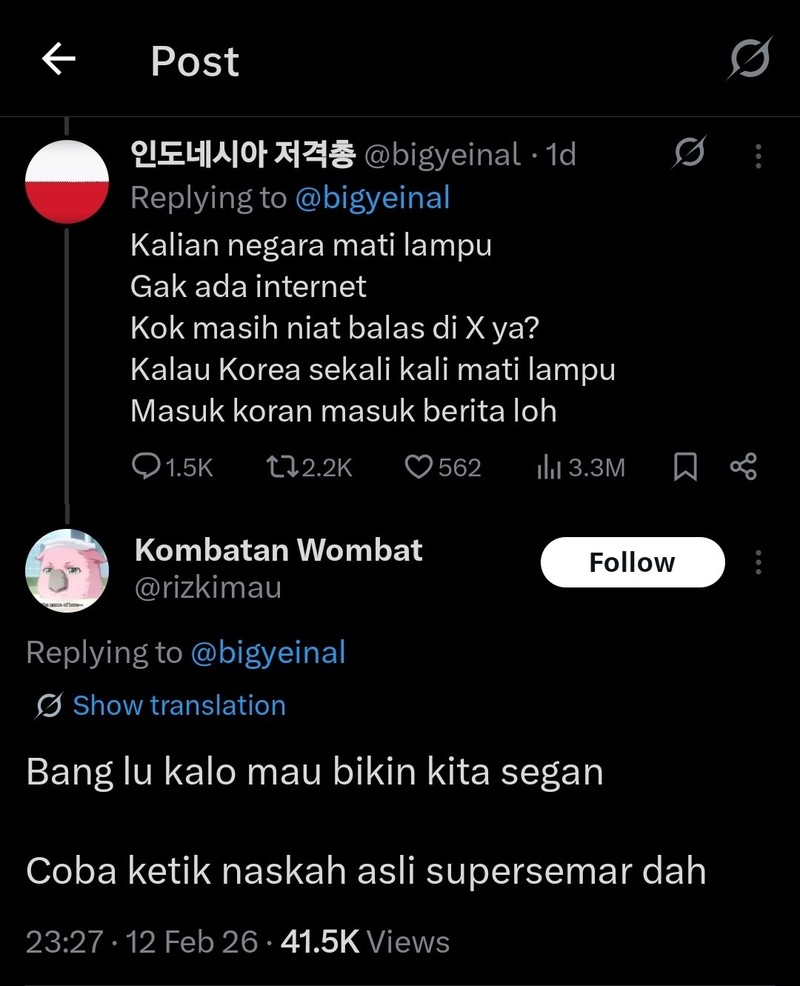
Task: Open sharing options via the share icon
Action: click(x=742, y=466)
